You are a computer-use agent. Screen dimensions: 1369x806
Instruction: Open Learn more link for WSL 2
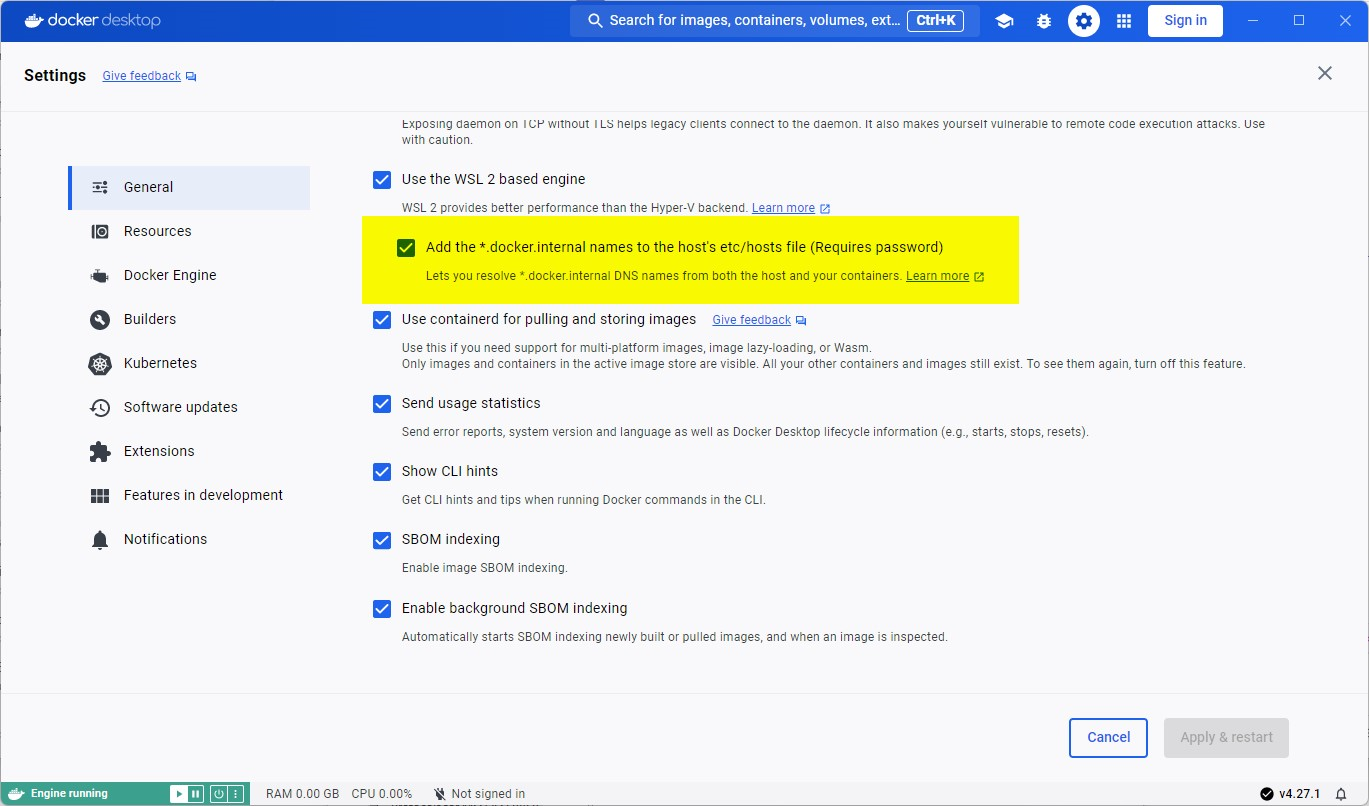tap(783, 208)
